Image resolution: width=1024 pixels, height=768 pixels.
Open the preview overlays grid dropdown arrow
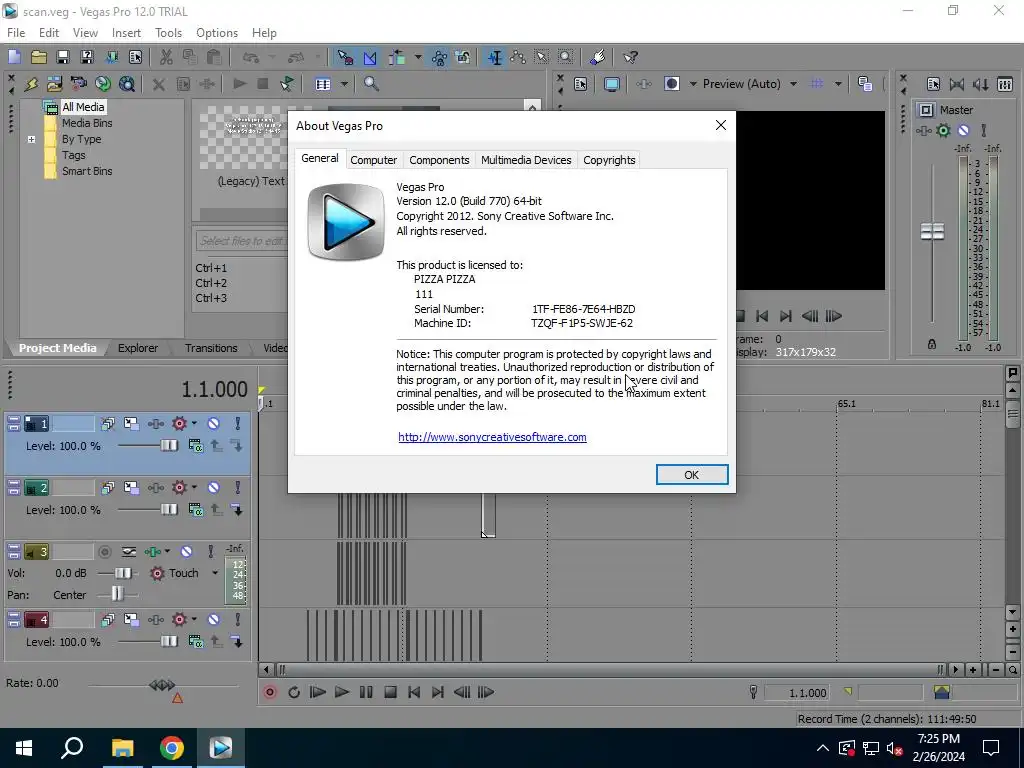tap(838, 84)
